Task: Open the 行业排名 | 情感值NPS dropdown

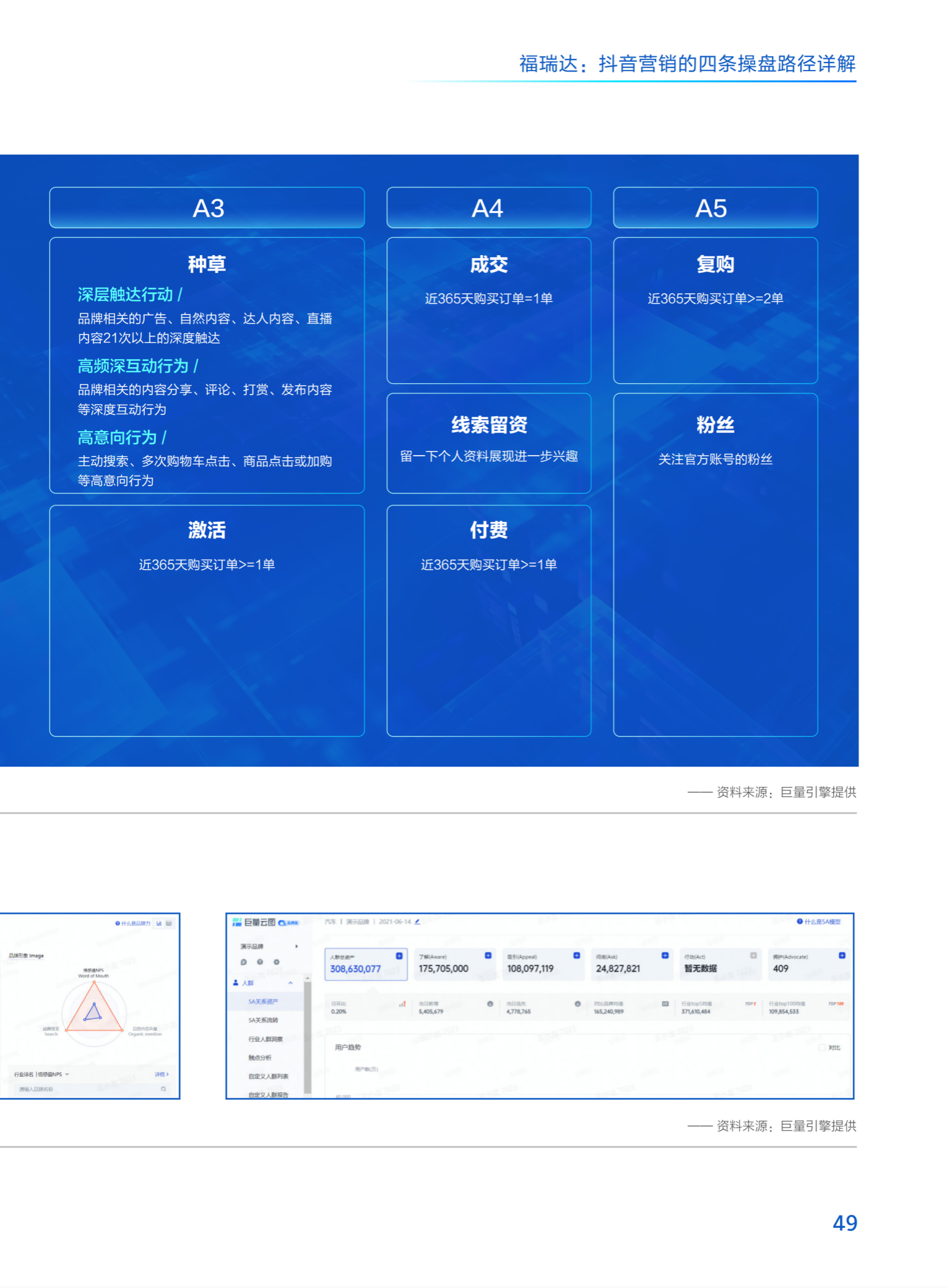Action: 41,1074
